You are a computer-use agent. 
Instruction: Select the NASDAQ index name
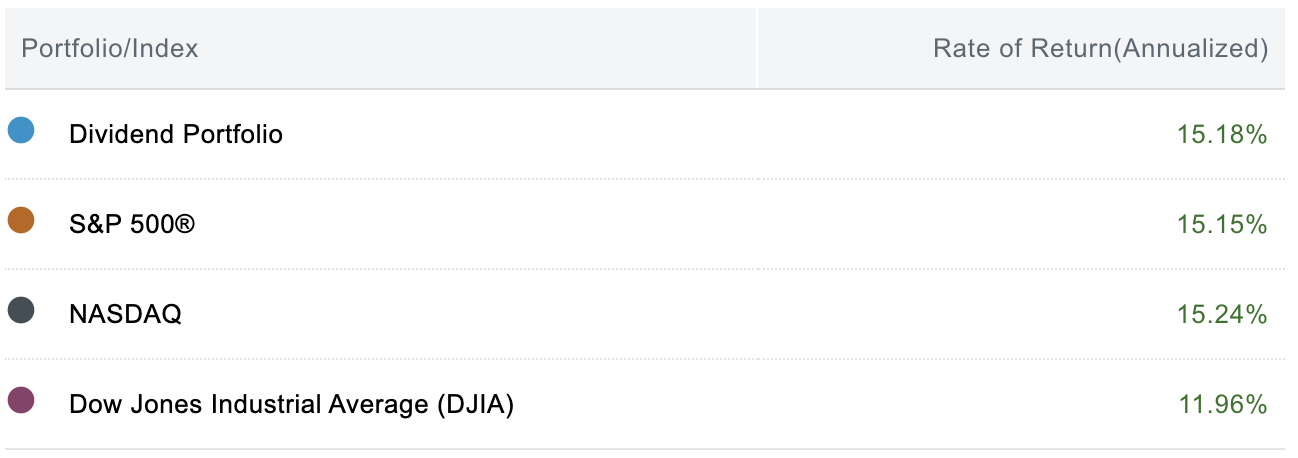pyautogui.click(x=125, y=315)
